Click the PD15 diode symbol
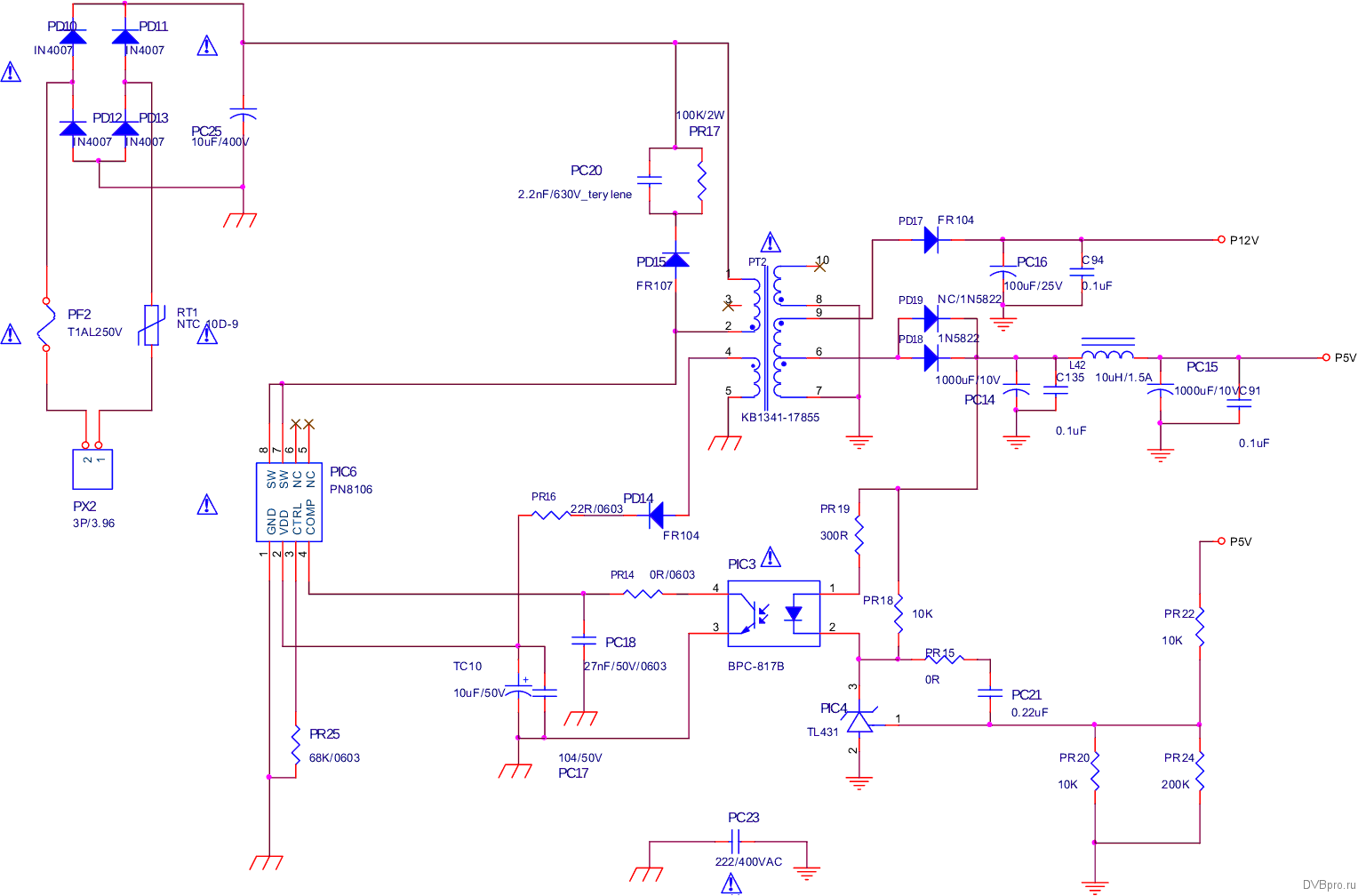 click(675, 260)
